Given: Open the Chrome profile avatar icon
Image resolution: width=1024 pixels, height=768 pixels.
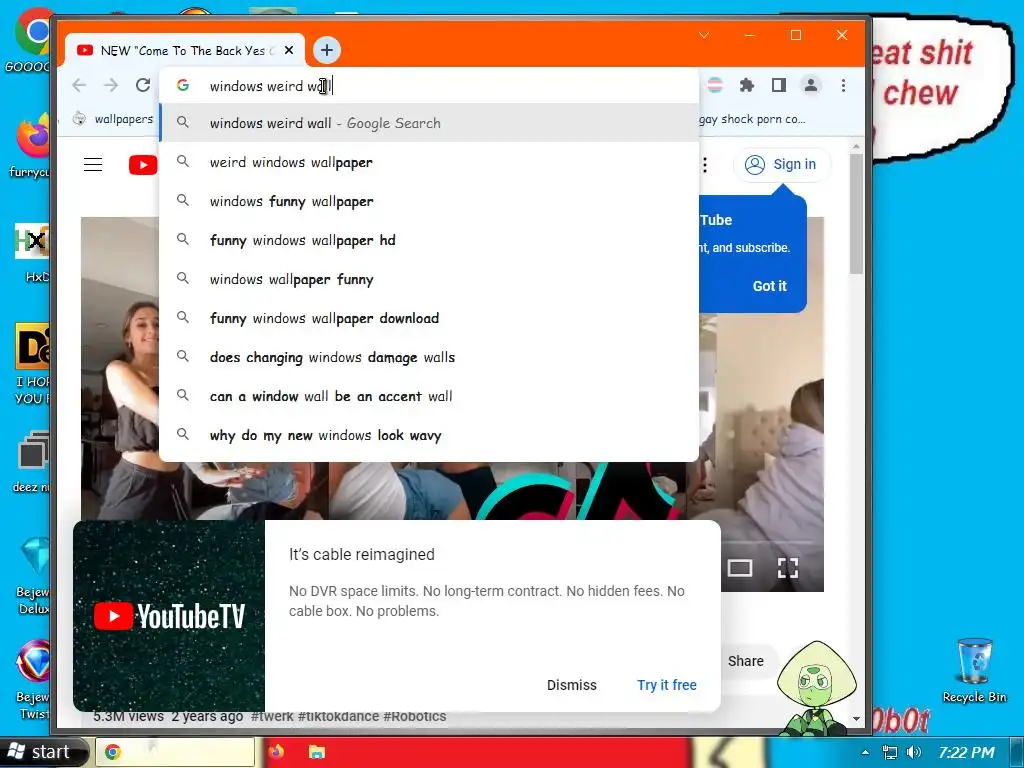Looking at the screenshot, I should pyautogui.click(x=810, y=85).
